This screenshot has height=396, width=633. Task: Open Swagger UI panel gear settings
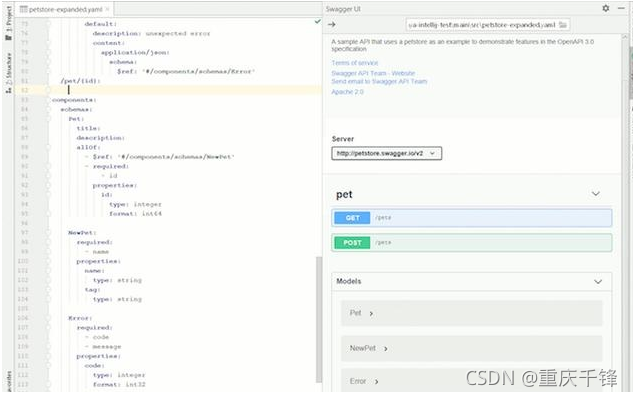coord(606,8)
